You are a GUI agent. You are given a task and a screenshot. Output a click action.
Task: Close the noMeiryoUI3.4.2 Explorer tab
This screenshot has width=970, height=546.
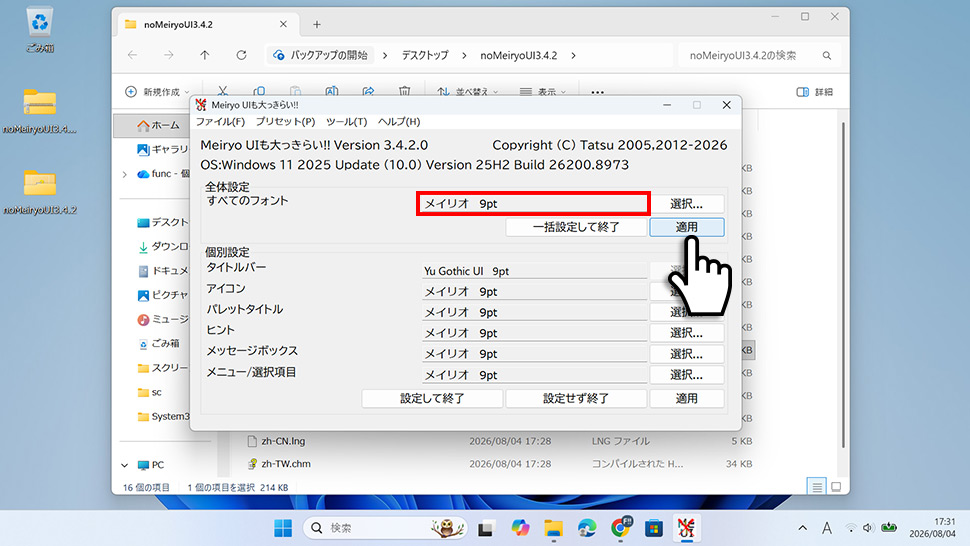(x=283, y=24)
